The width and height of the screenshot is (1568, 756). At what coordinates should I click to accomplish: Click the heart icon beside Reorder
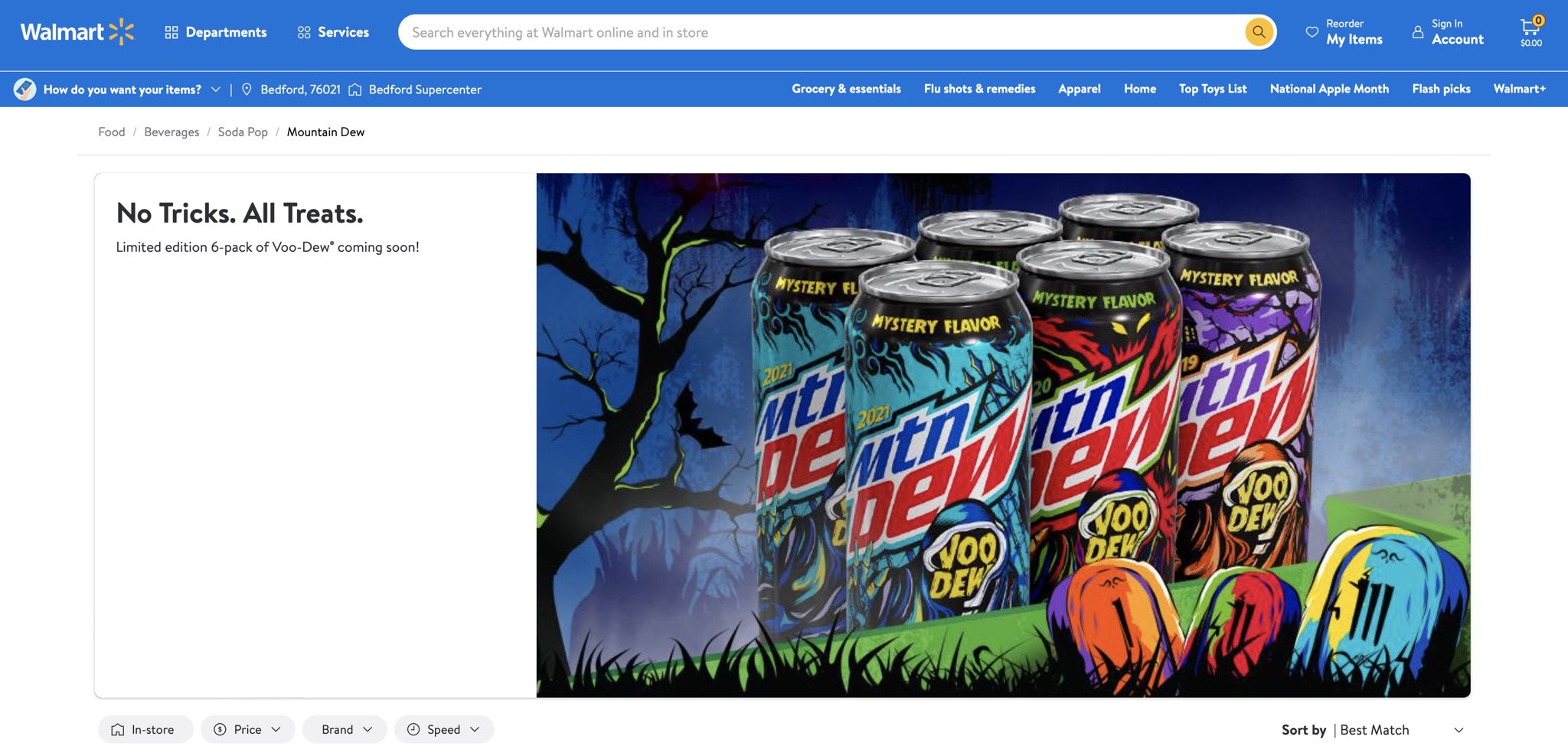pos(1312,32)
